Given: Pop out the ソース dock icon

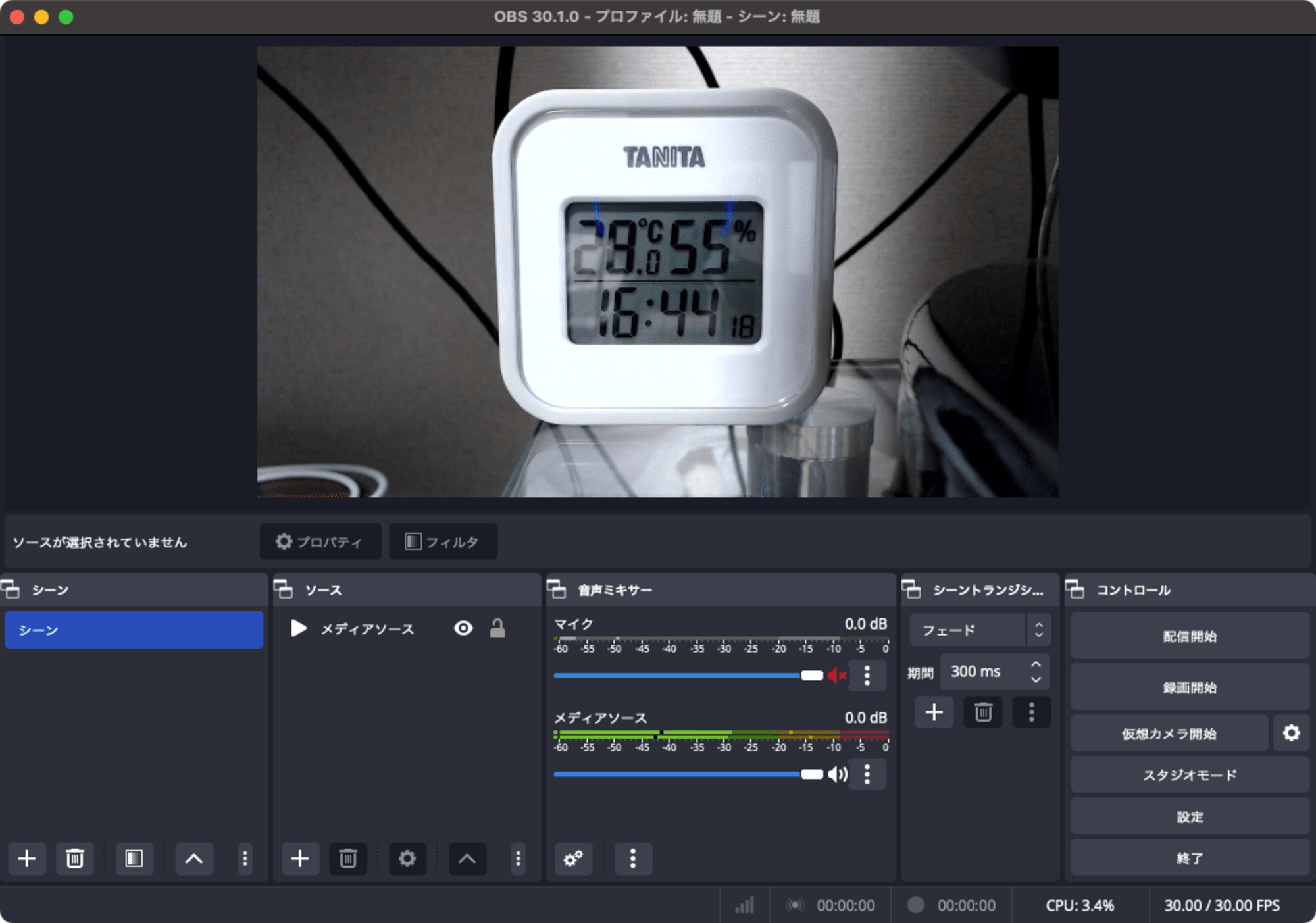Looking at the screenshot, I should 284,589.
